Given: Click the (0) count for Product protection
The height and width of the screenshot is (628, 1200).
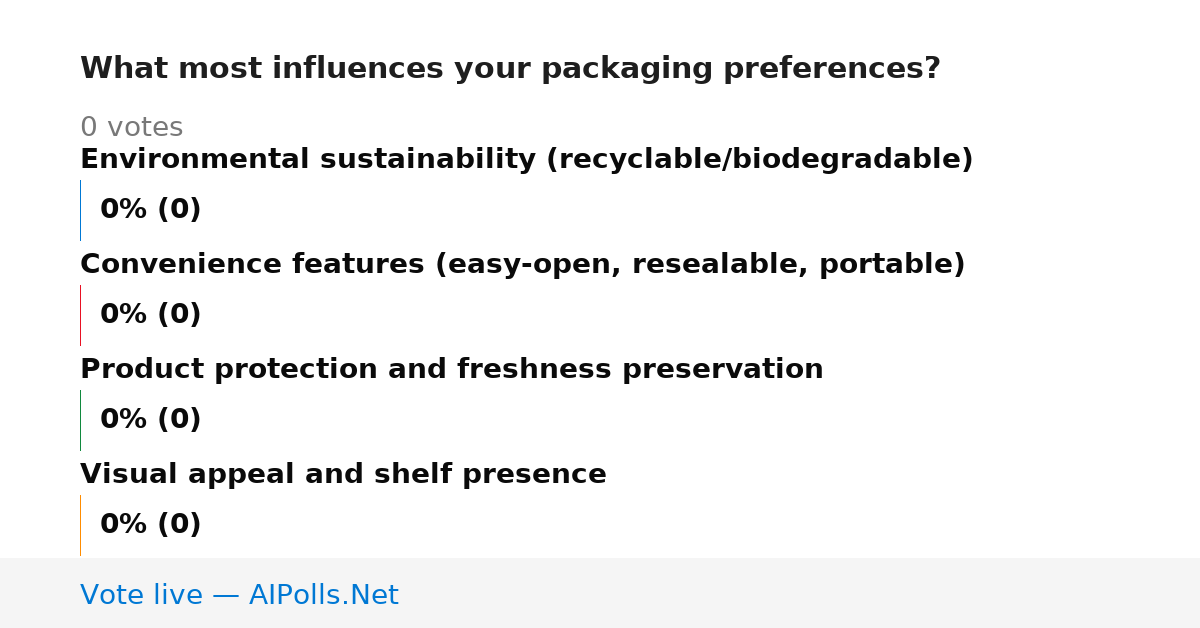Looking at the screenshot, I should tap(179, 420).
